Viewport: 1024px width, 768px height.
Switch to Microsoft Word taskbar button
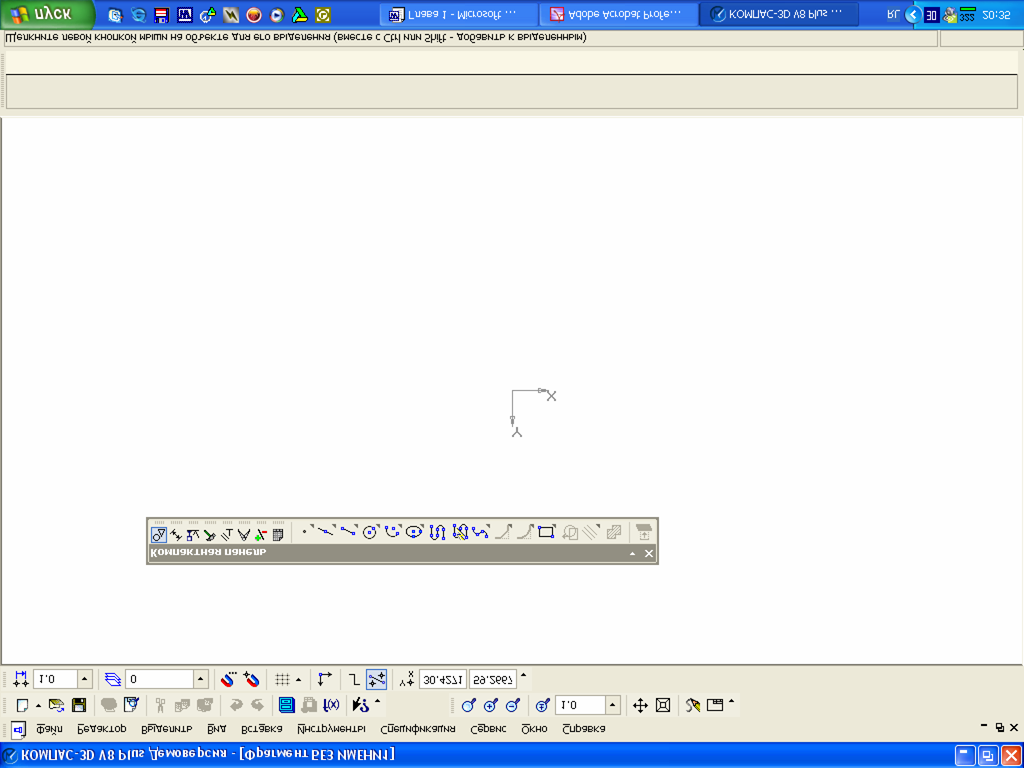click(x=460, y=14)
